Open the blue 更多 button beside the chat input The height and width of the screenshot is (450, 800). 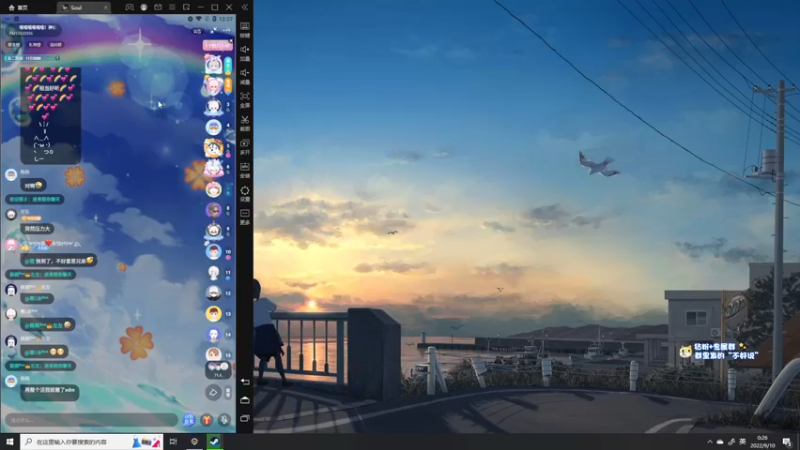click(189, 420)
